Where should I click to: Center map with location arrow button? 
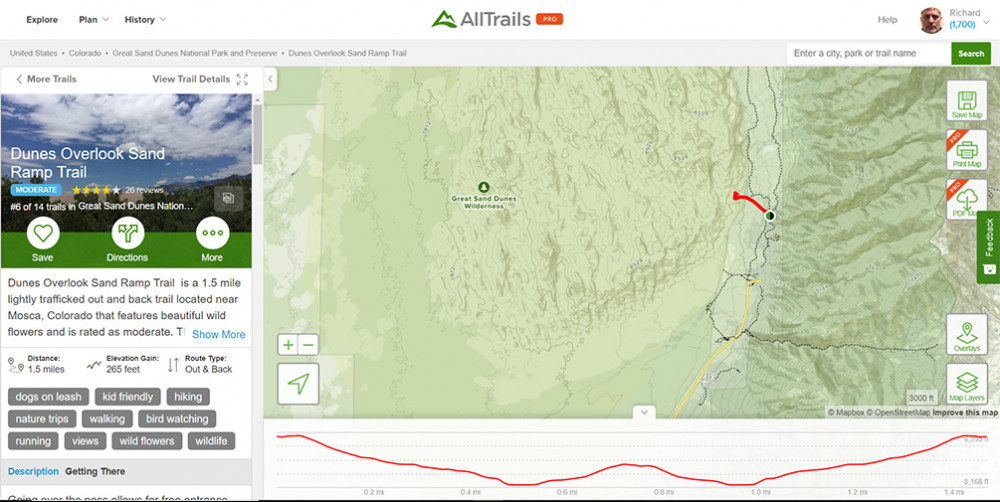(298, 383)
